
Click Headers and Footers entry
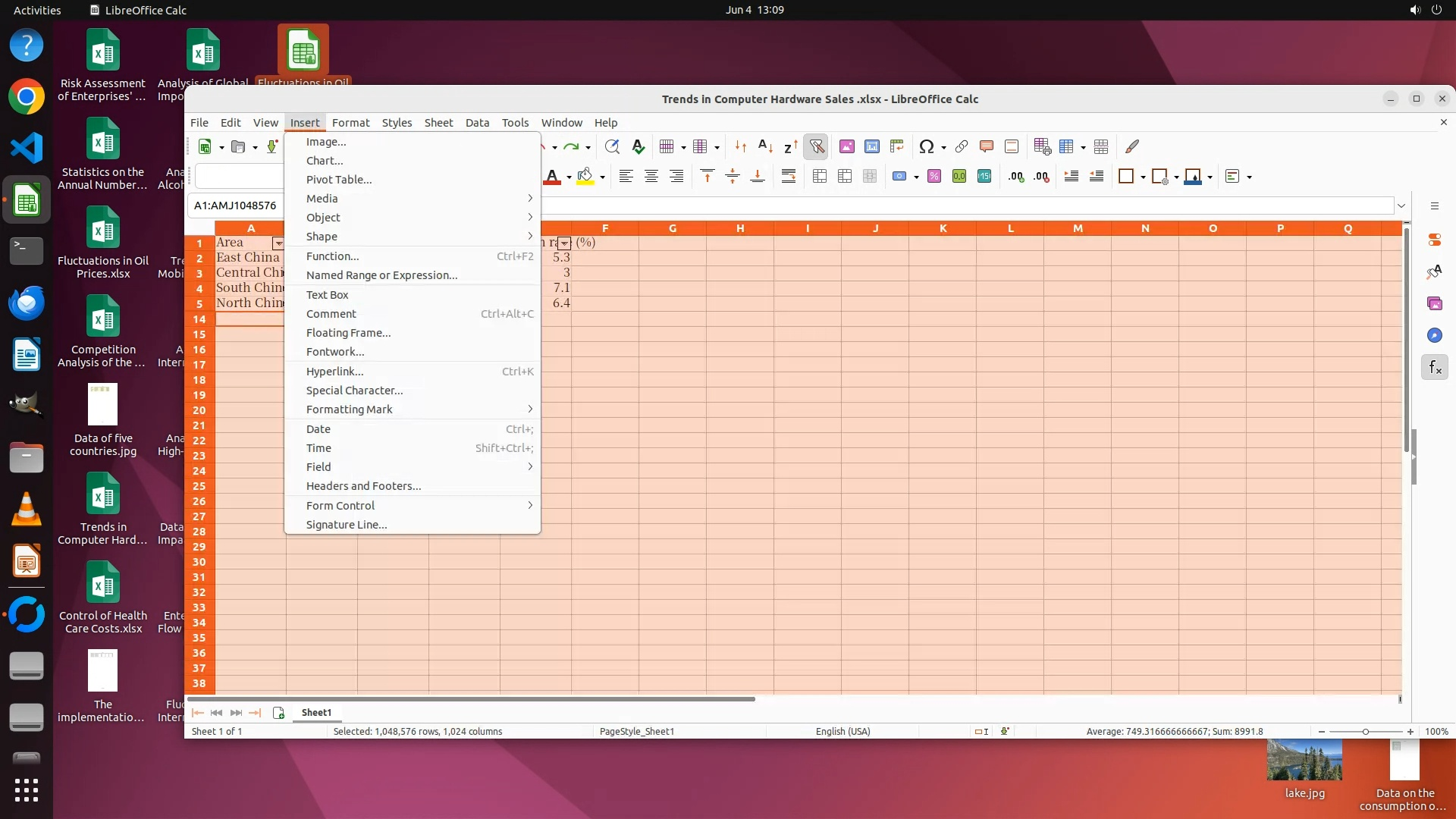pyautogui.click(x=363, y=486)
